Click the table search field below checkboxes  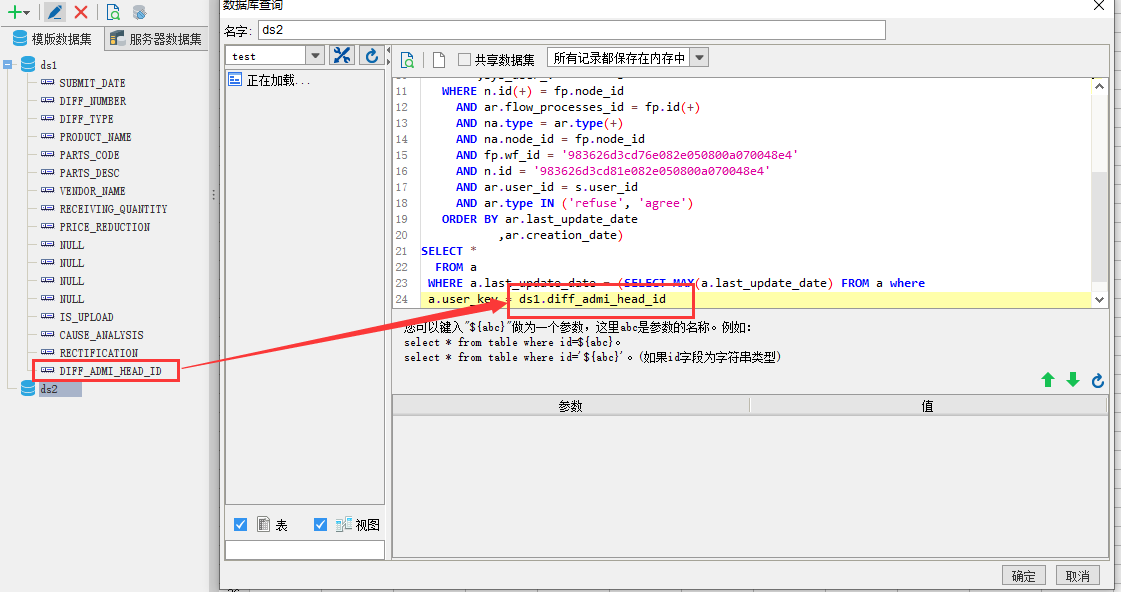[x=305, y=549]
